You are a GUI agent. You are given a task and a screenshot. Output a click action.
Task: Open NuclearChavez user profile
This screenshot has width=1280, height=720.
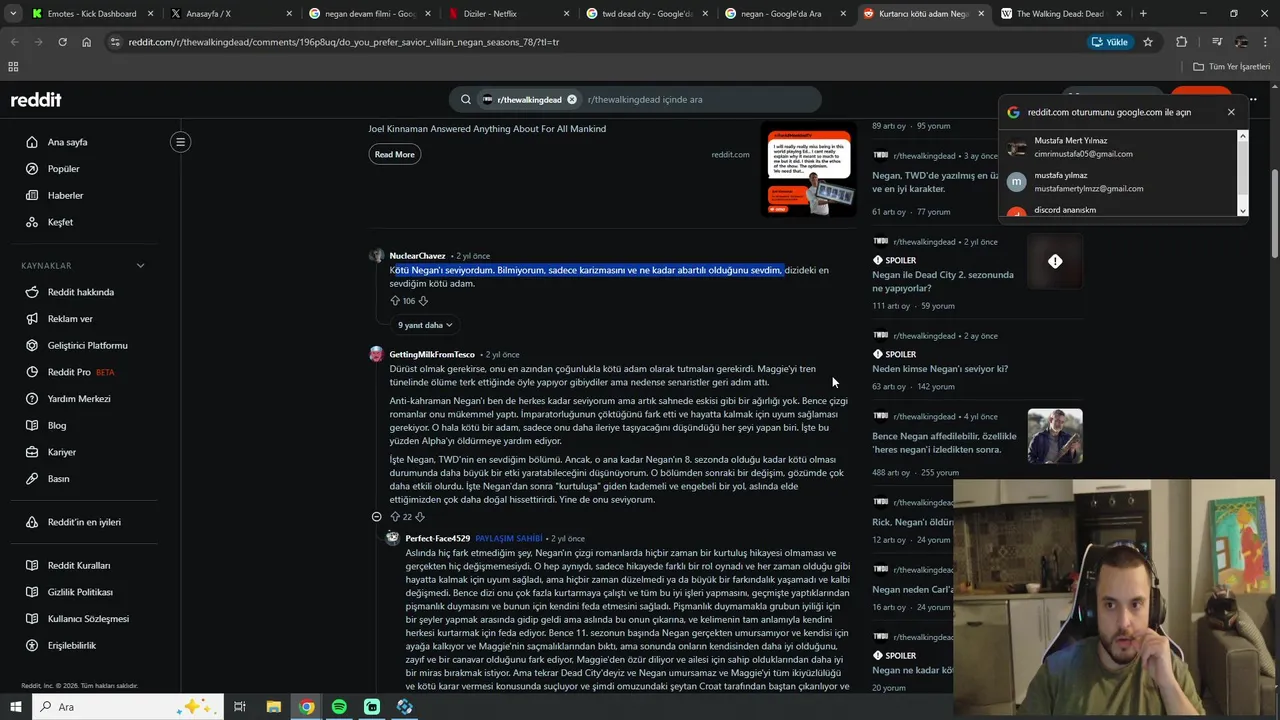(417, 256)
